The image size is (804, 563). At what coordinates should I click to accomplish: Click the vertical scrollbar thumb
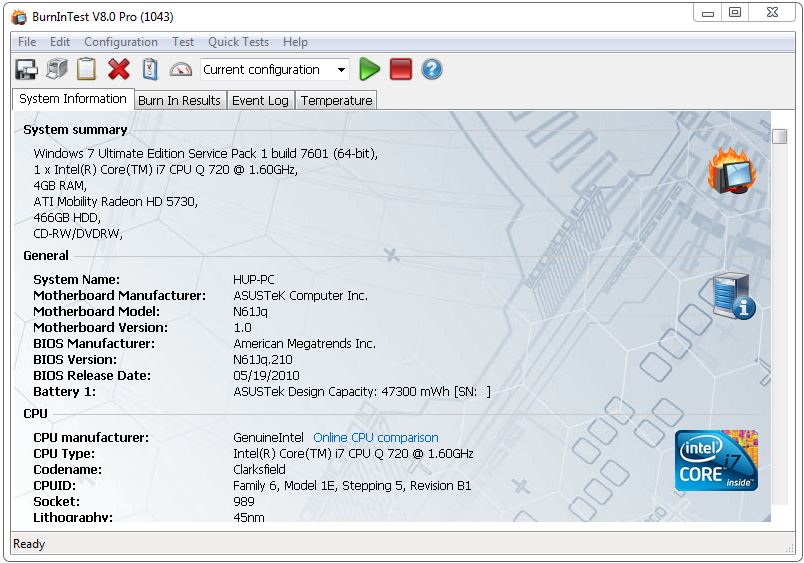pyautogui.click(x=779, y=136)
